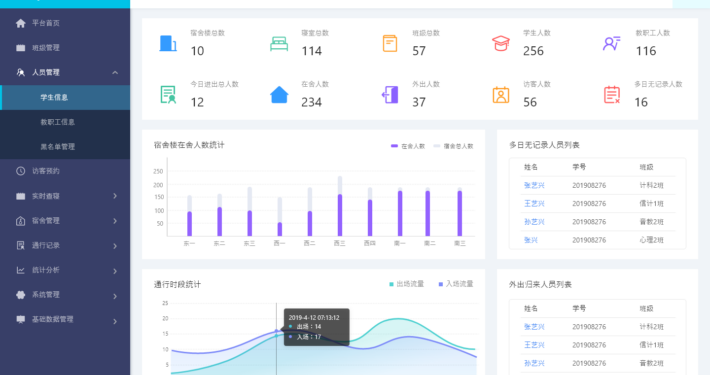Image resolution: width=710 pixels, height=375 pixels.
Task: Select the 学生信息 submenu item
Action: point(65,97)
